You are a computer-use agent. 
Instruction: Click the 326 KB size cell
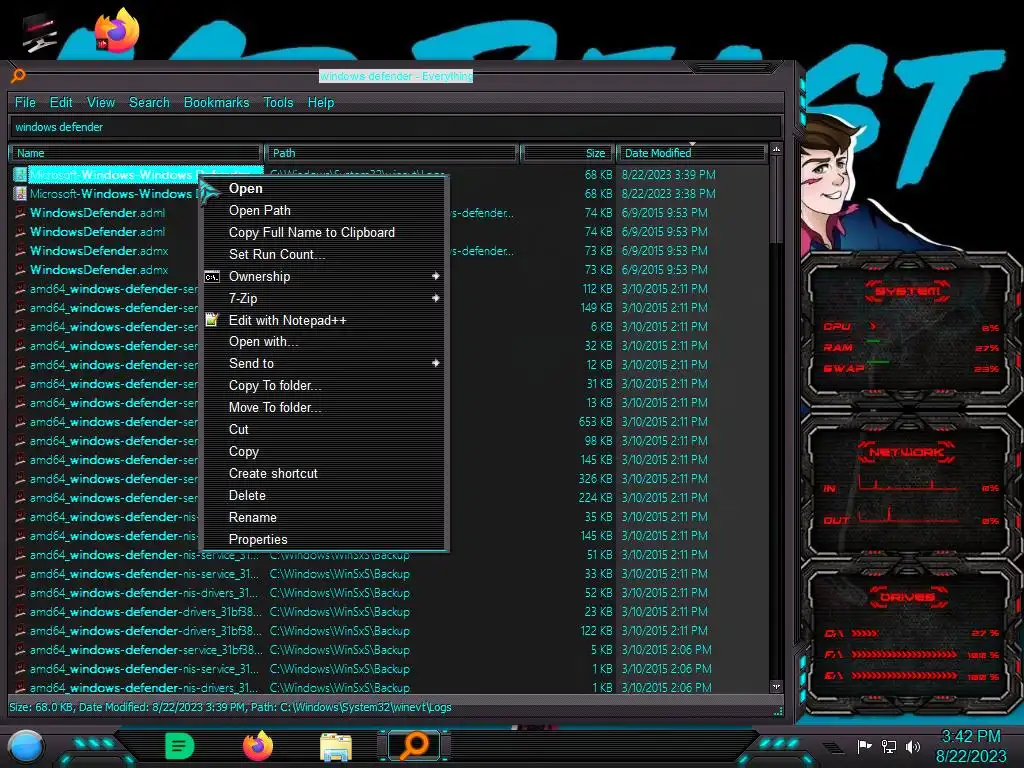[595, 479]
